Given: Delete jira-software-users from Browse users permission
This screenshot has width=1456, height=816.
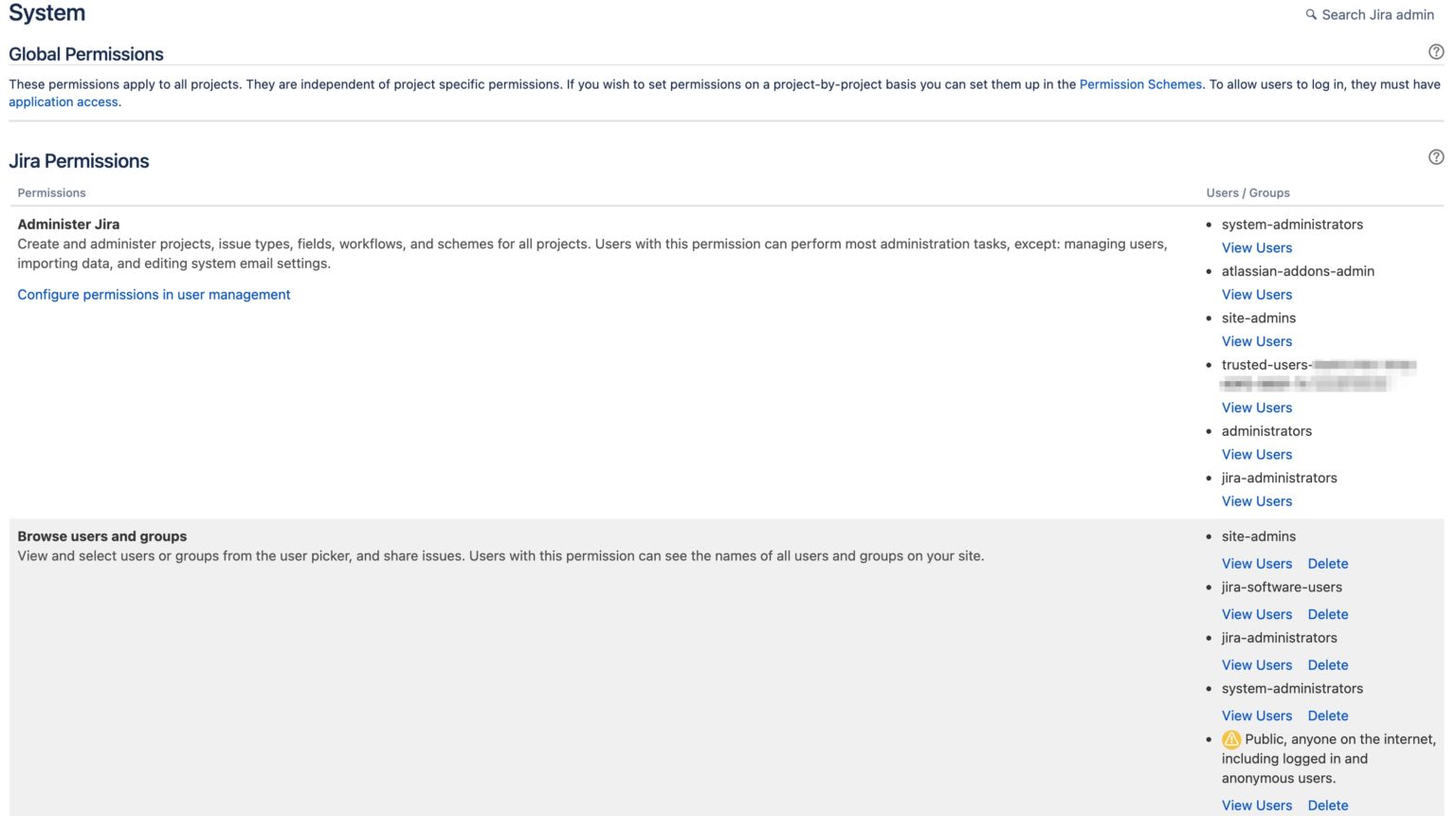Looking at the screenshot, I should tap(1328, 614).
